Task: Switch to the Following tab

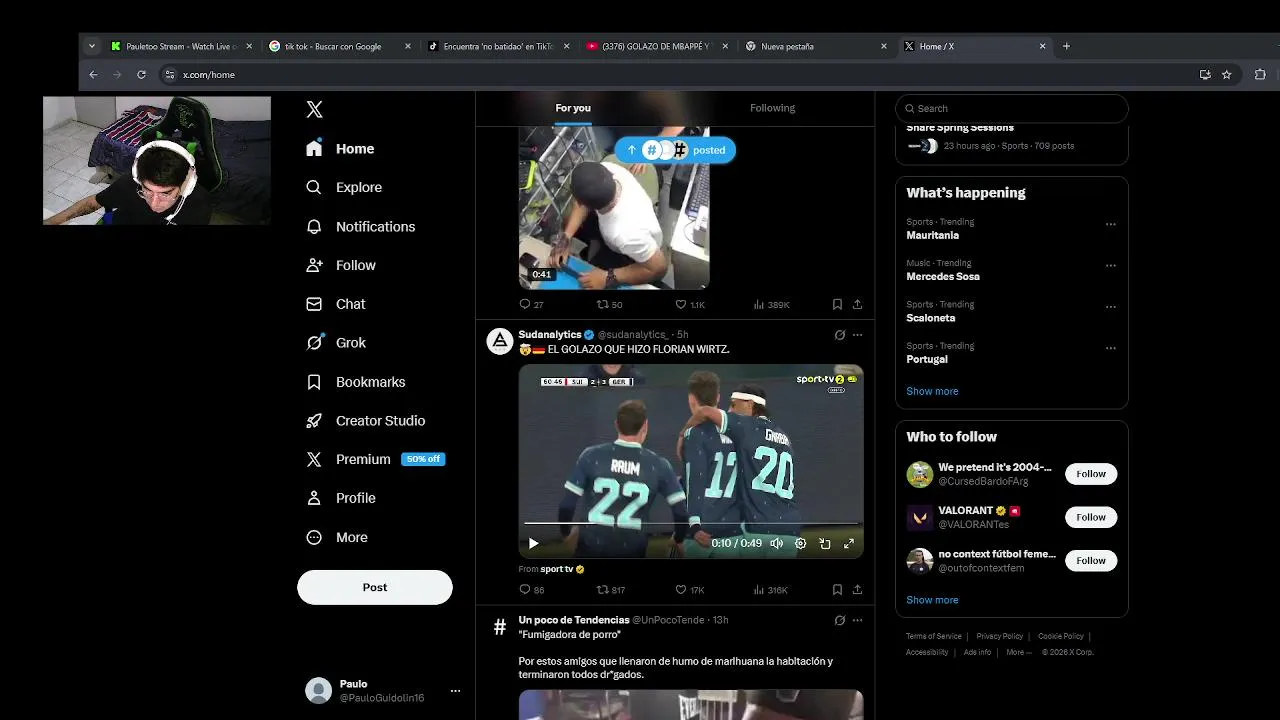Action: (x=772, y=108)
